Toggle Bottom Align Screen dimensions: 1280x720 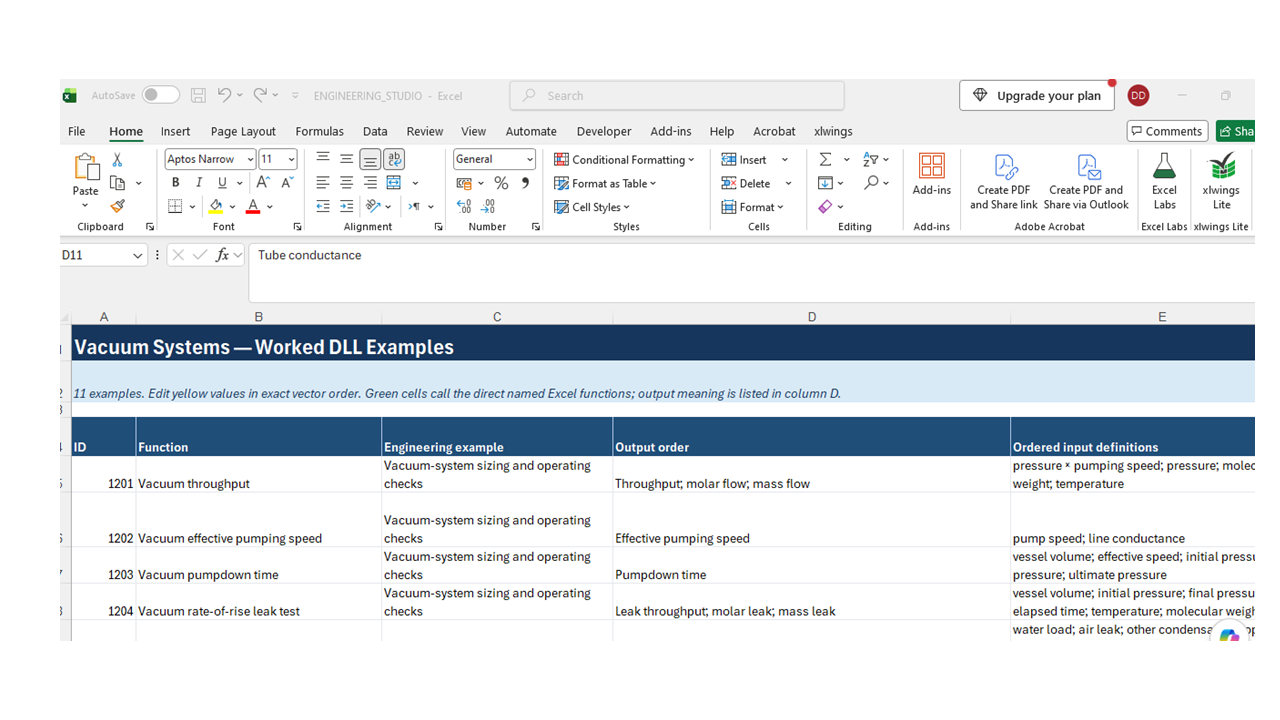pyautogui.click(x=370, y=159)
